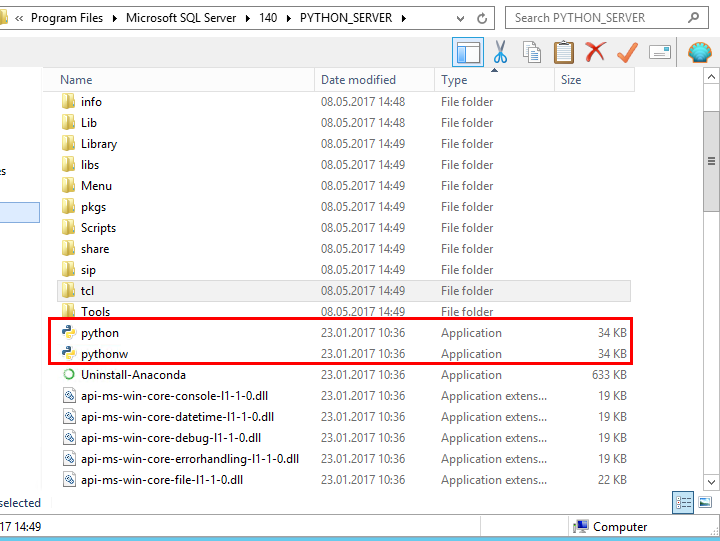
Task: Select the python application icon
Action: [69, 332]
